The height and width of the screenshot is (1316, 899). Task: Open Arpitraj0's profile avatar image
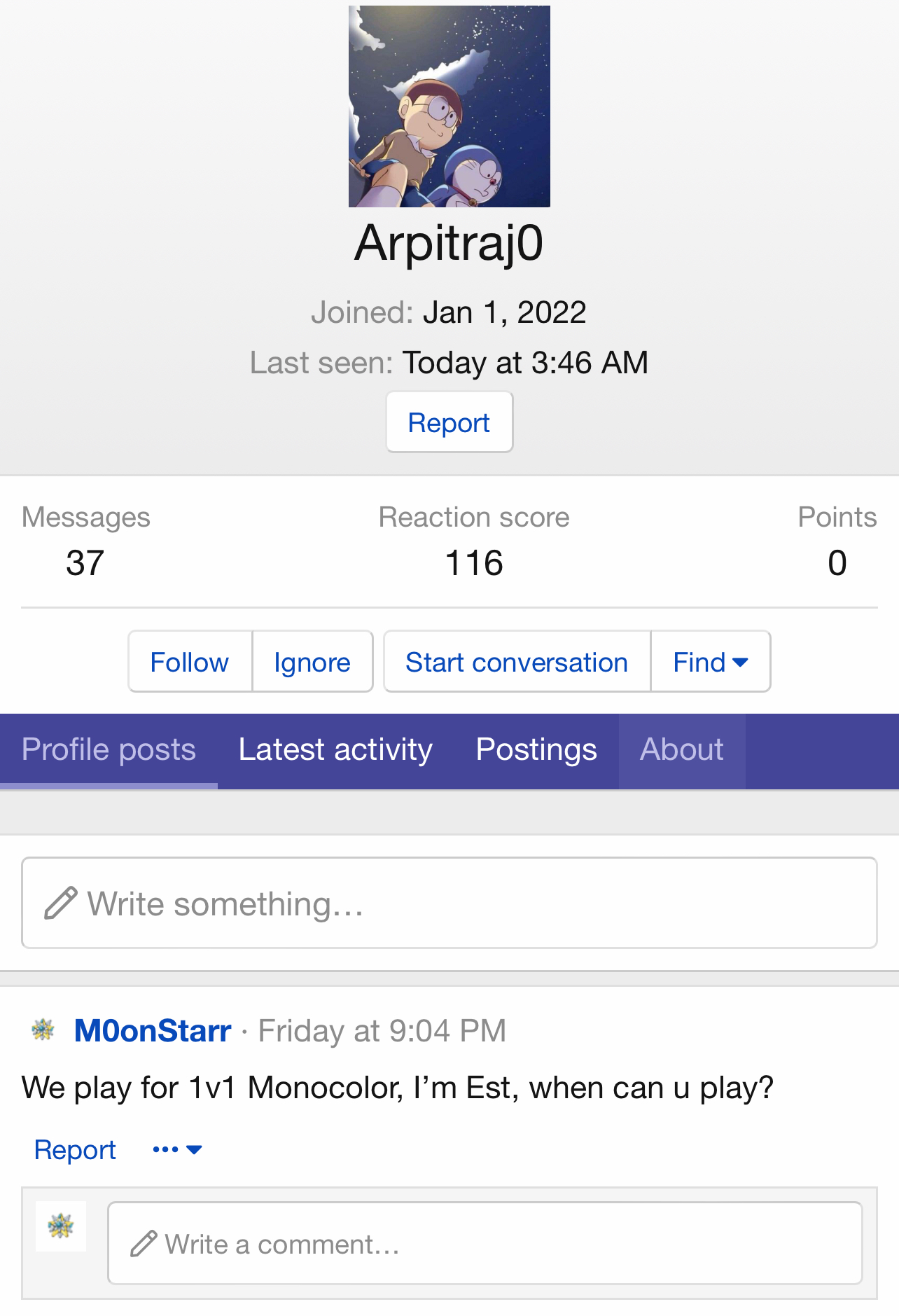coord(449,106)
